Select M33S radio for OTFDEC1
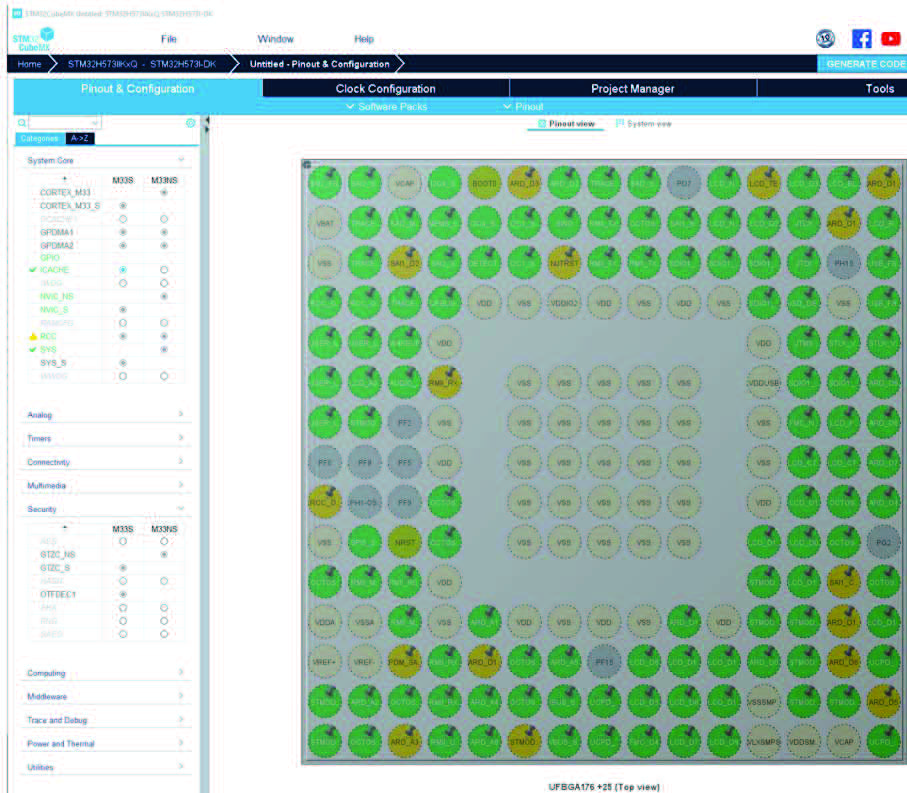Screen dimensions: 907x793 [x=123, y=595]
